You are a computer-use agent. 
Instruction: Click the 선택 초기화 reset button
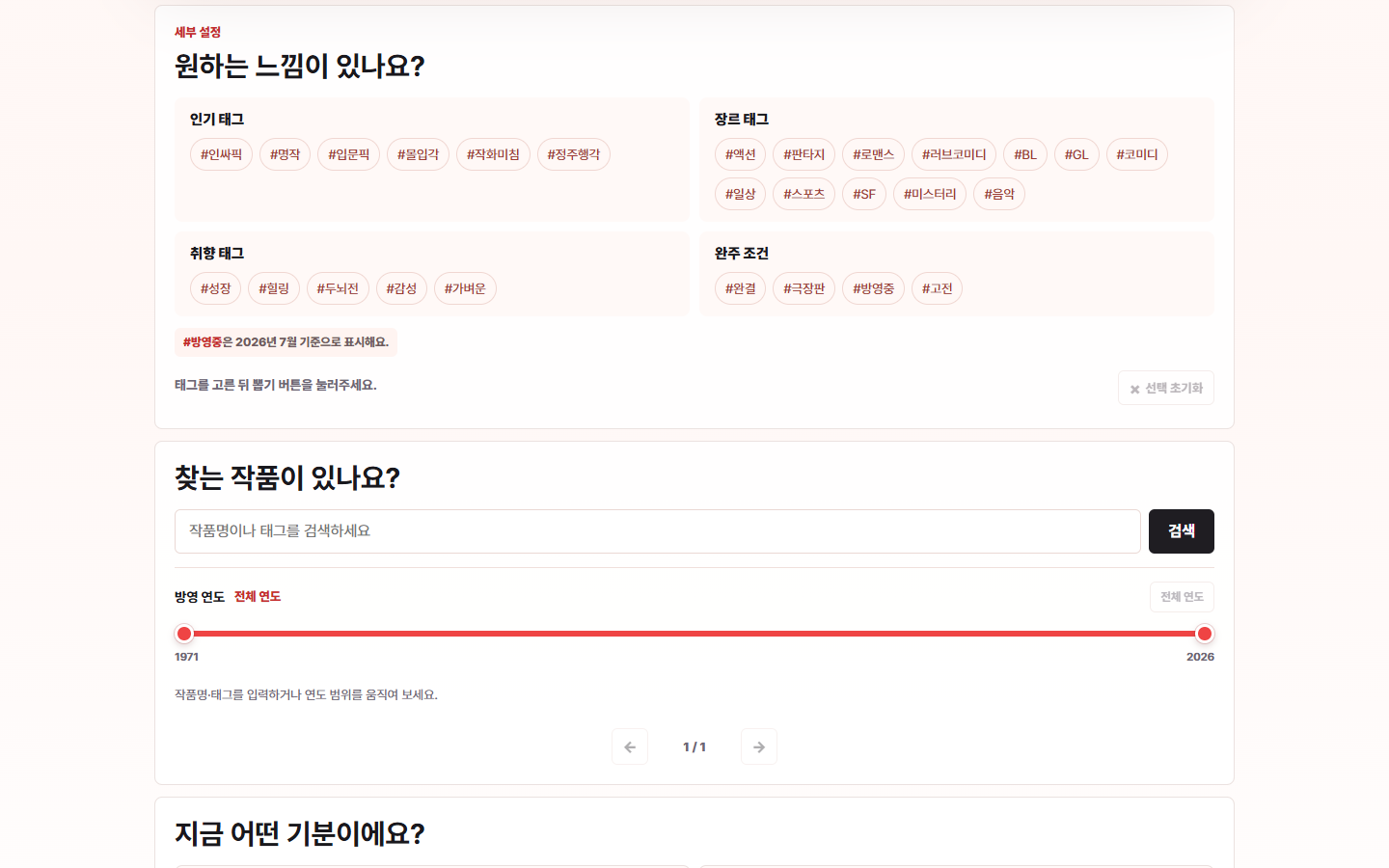[x=1166, y=388]
